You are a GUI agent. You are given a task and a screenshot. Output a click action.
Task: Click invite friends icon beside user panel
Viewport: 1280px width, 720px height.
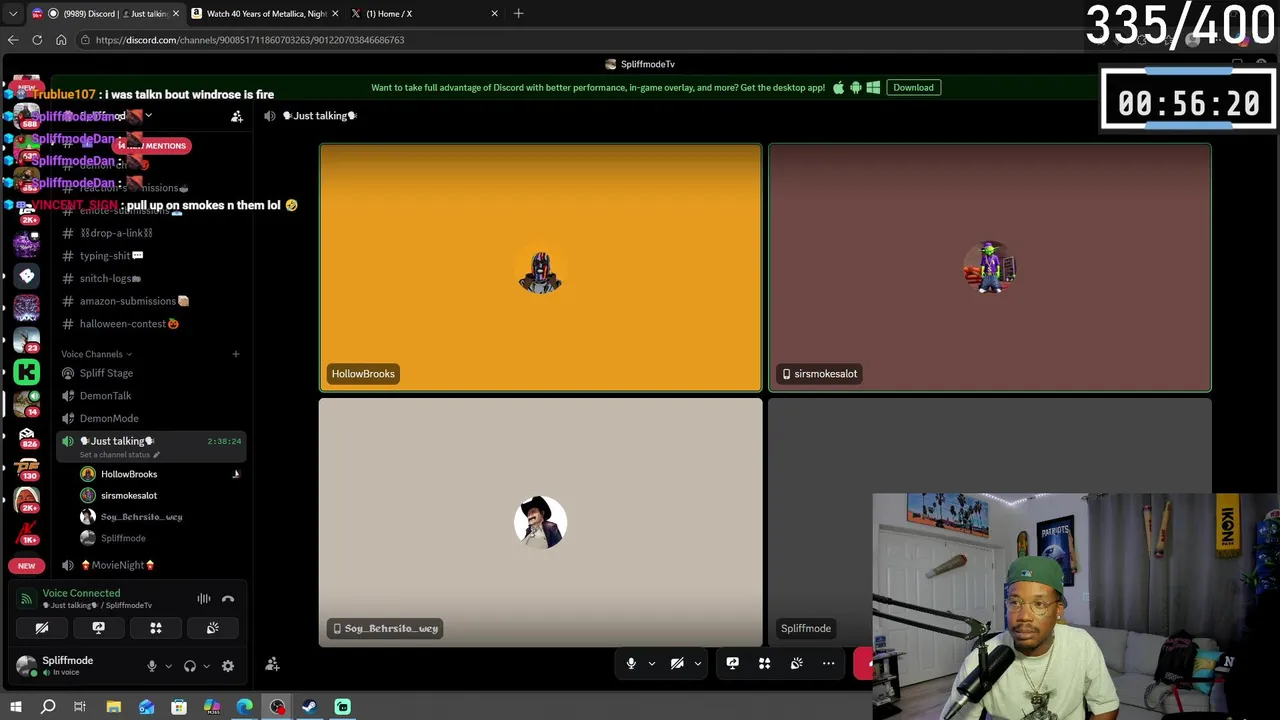(x=272, y=664)
